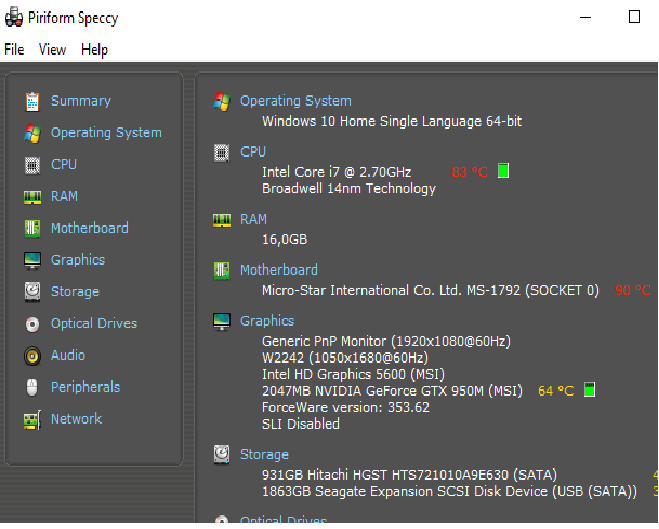Click the '16,0GB' RAM value

tap(285, 239)
